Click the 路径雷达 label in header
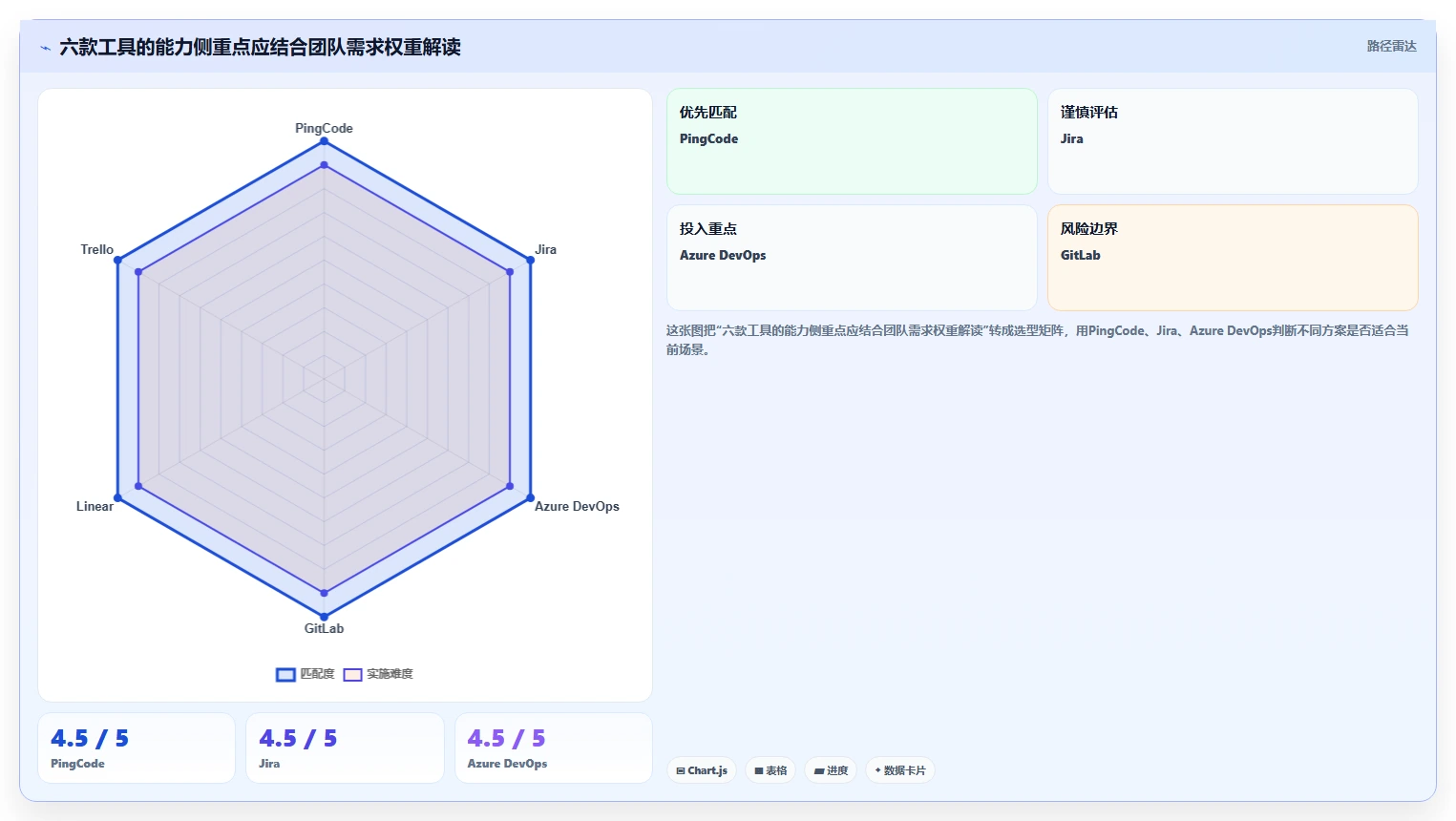This screenshot has width=1456, height=821. 1391,46
